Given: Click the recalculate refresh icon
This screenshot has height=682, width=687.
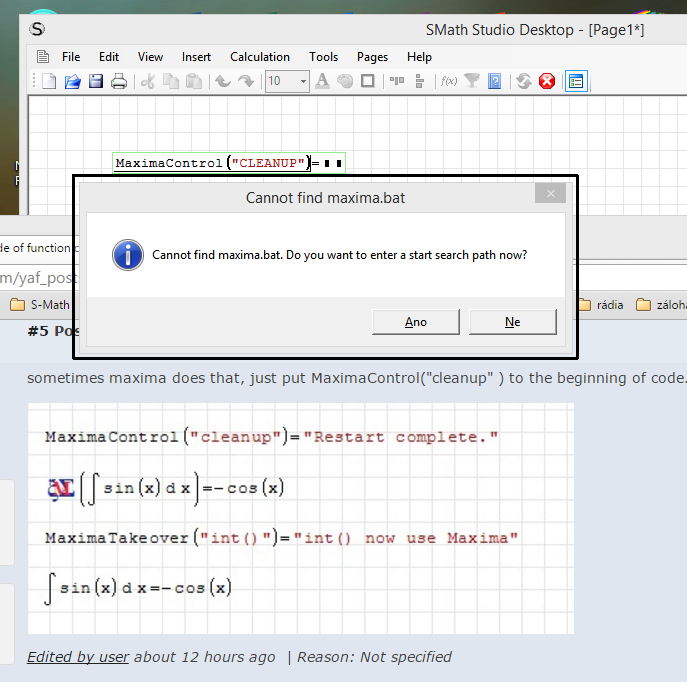Looking at the screenshot, I should [523, 82].
